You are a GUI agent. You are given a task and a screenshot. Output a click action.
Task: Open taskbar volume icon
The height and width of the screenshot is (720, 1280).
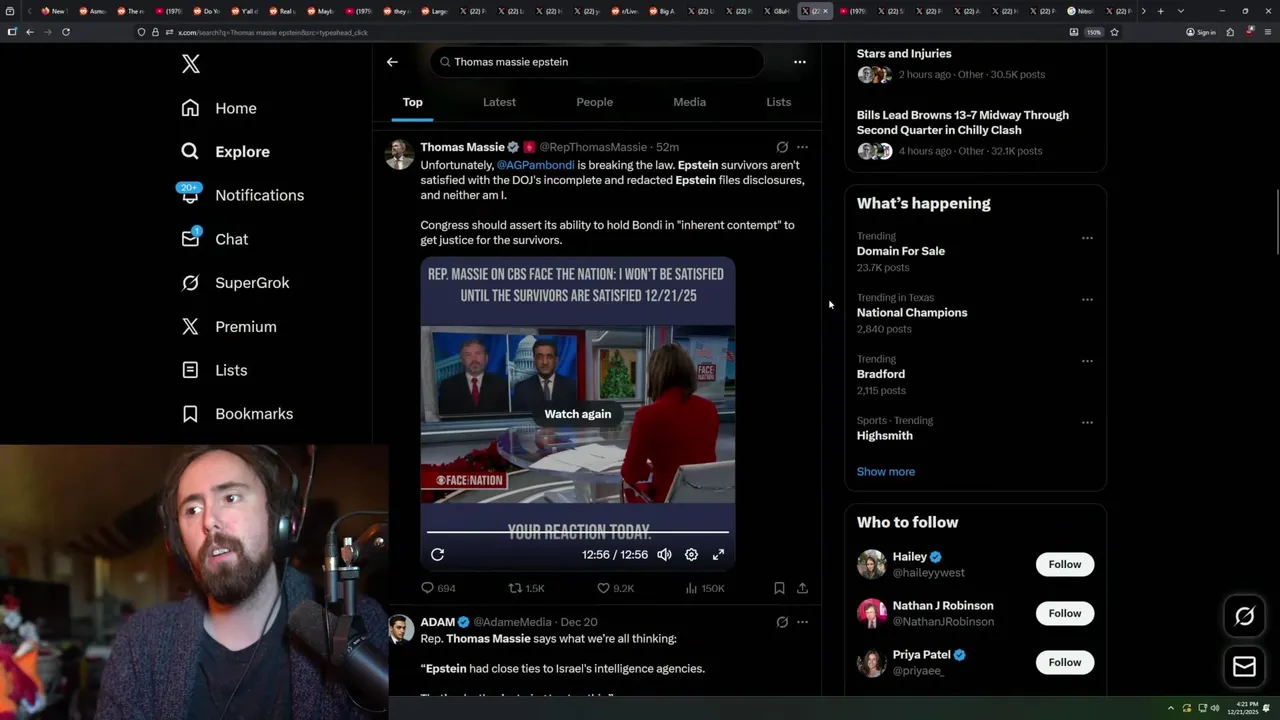tap(1215, 708)
